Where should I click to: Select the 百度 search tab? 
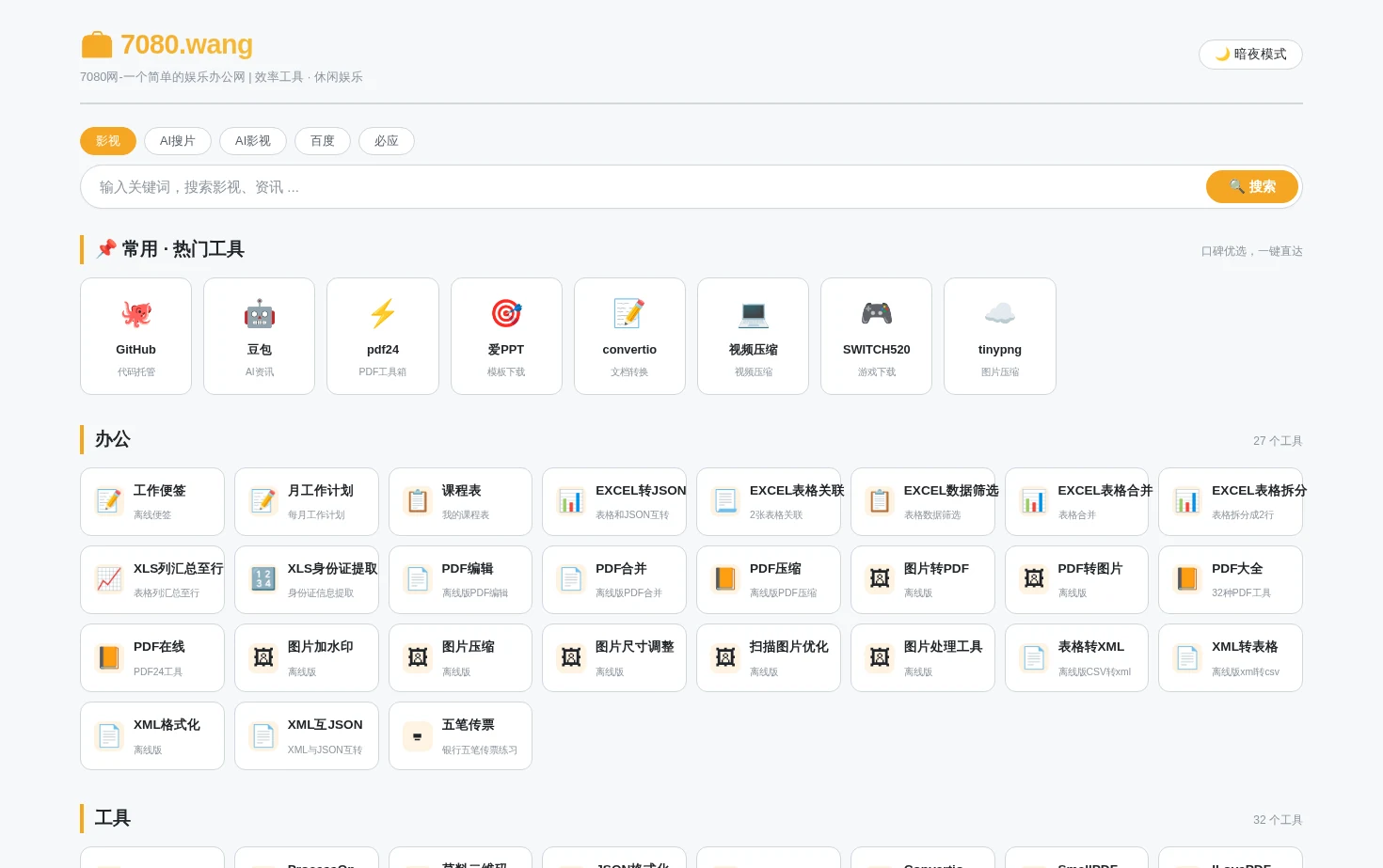(323, 141)
